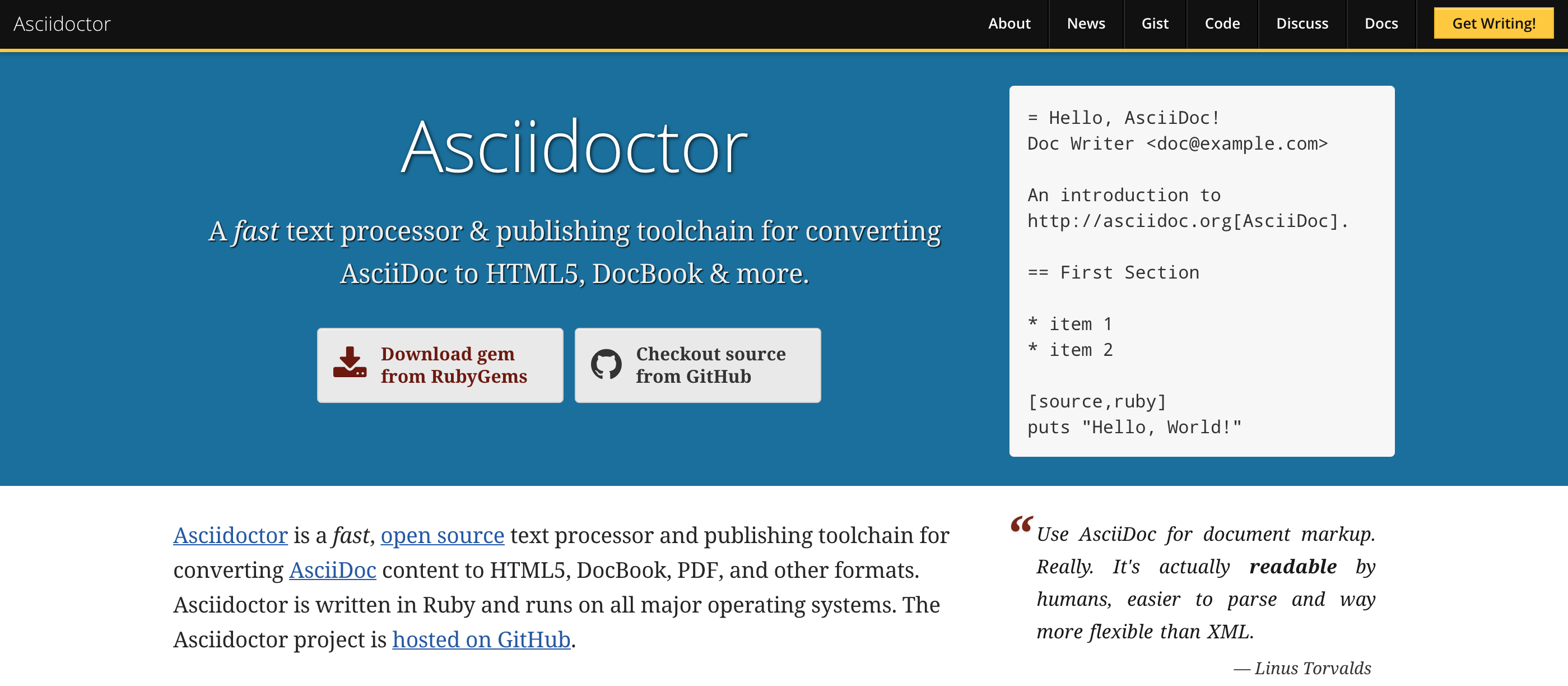1568x686 pixels.
Task: Select Code in the top navigation
Action: click(1222, 24)
